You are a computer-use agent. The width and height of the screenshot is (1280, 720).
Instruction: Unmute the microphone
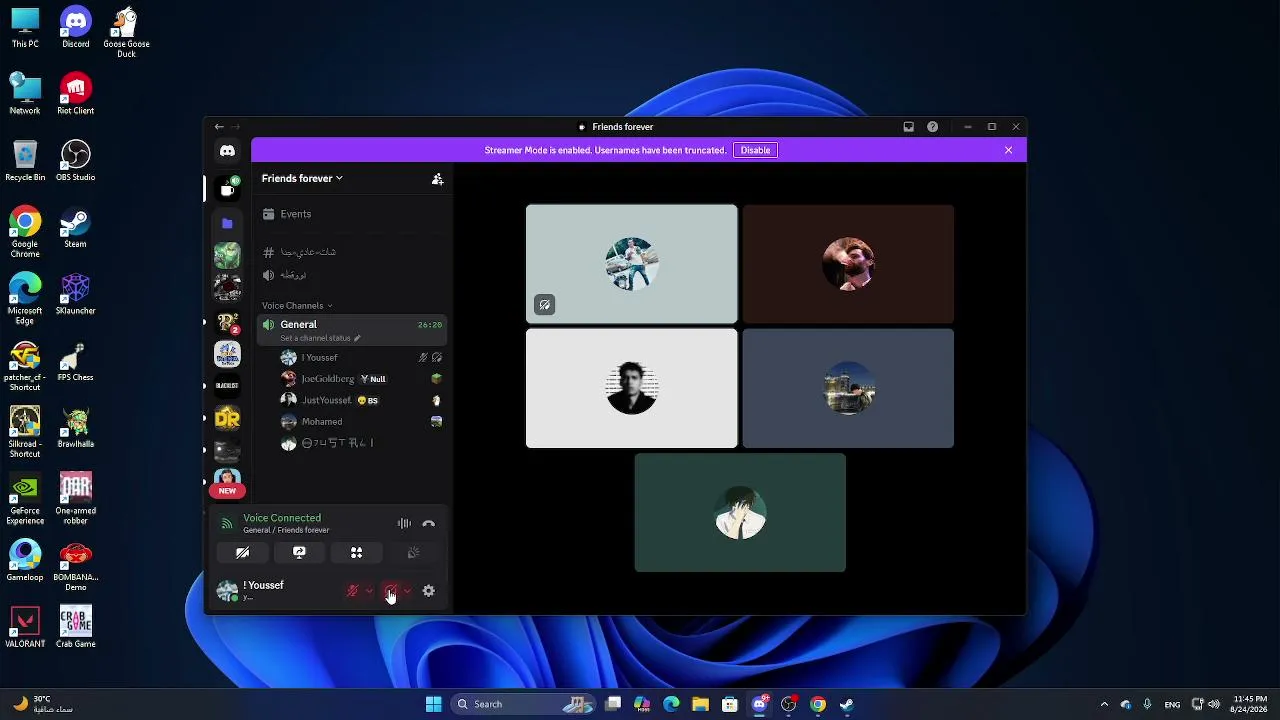point(352,591)
